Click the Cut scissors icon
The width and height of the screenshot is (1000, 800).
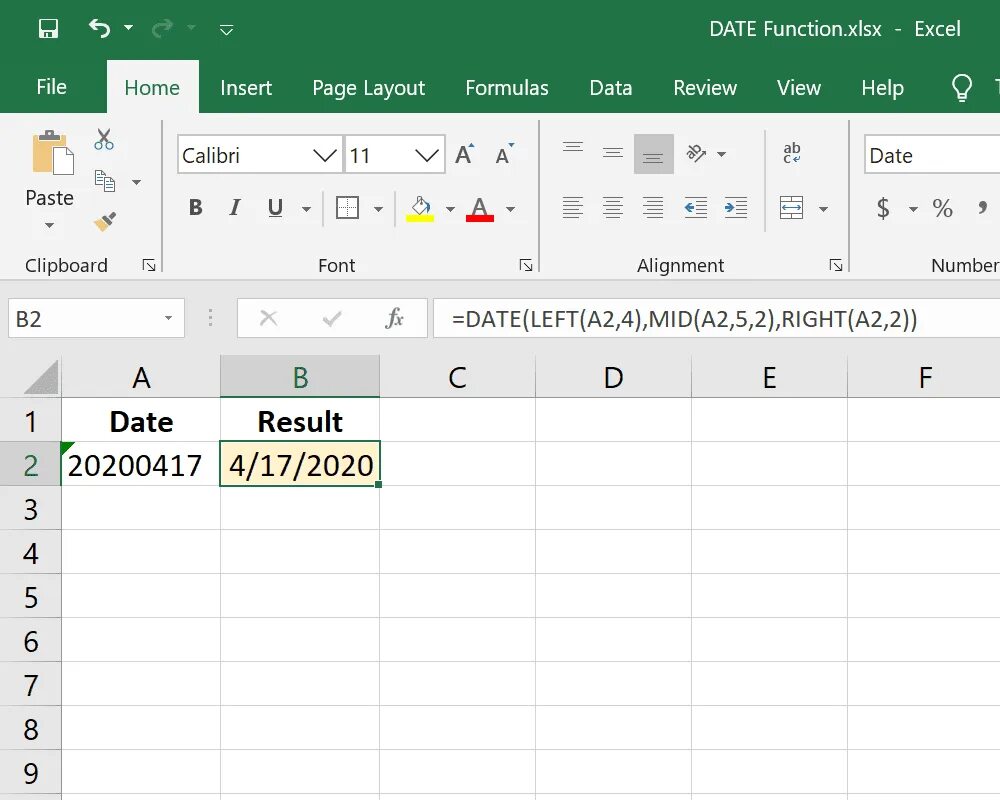click(x=104, y=139)
